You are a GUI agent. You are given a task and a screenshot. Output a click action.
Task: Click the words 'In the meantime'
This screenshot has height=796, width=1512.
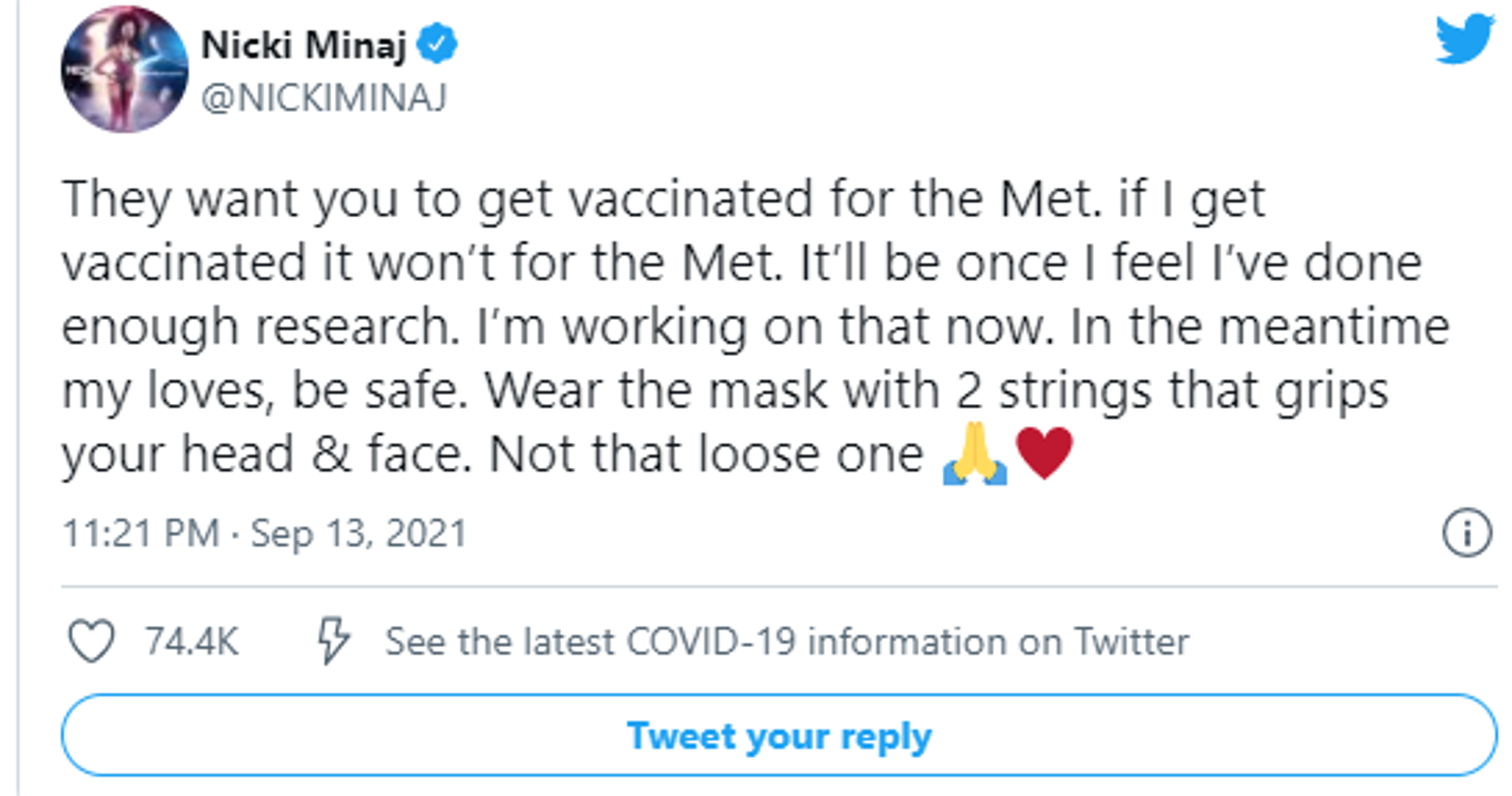click(x=1259, y=327)
